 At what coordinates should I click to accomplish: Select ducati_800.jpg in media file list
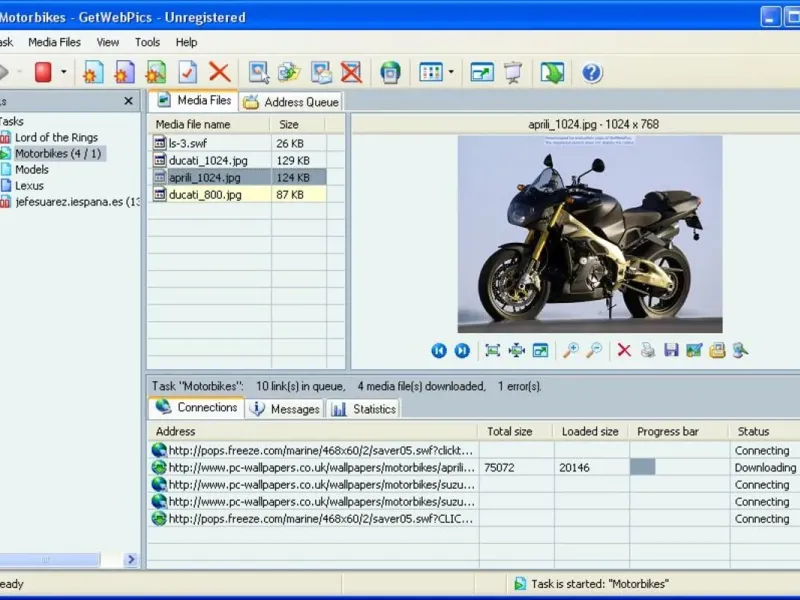tap(205, 194)
